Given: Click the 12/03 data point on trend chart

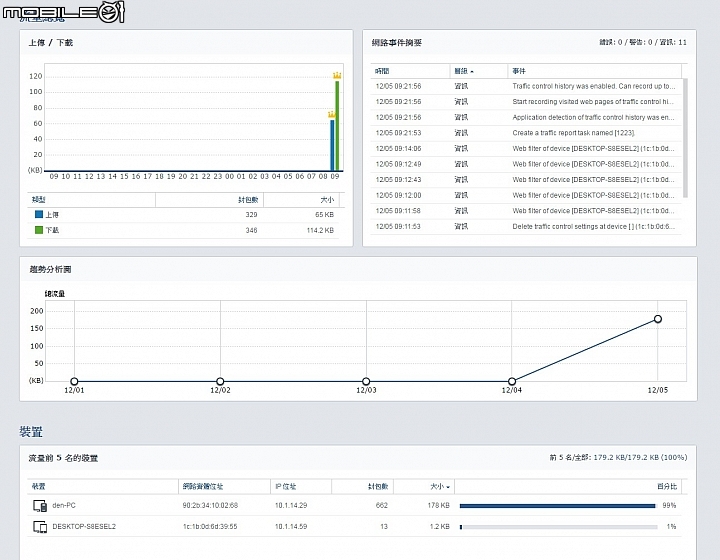Looking at the screenshot, I should click(x=366, y=381).
